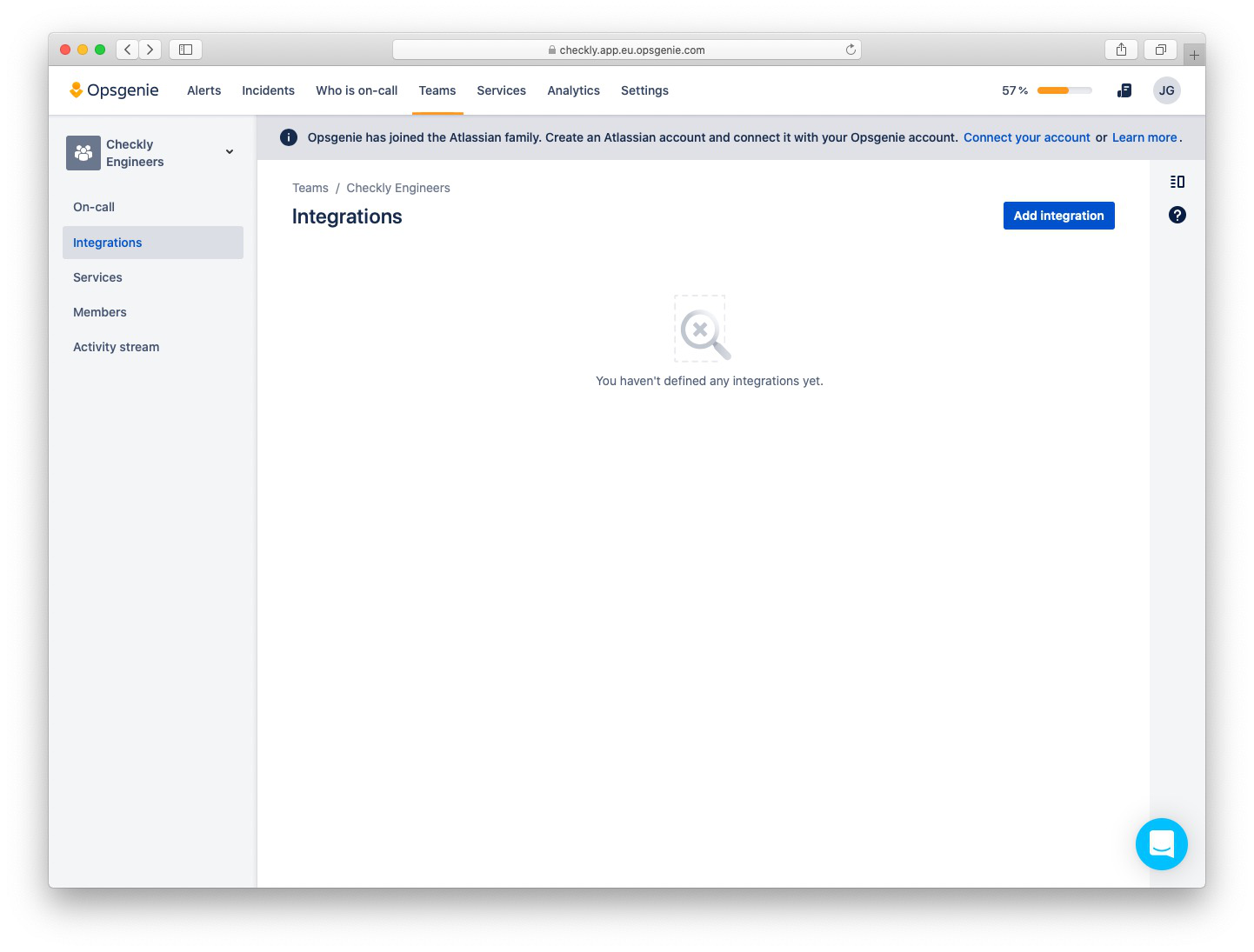This screenshot has width=1254, height=952.
Task: Select Activity stream in the sidebar
Action: pos(116,347)
